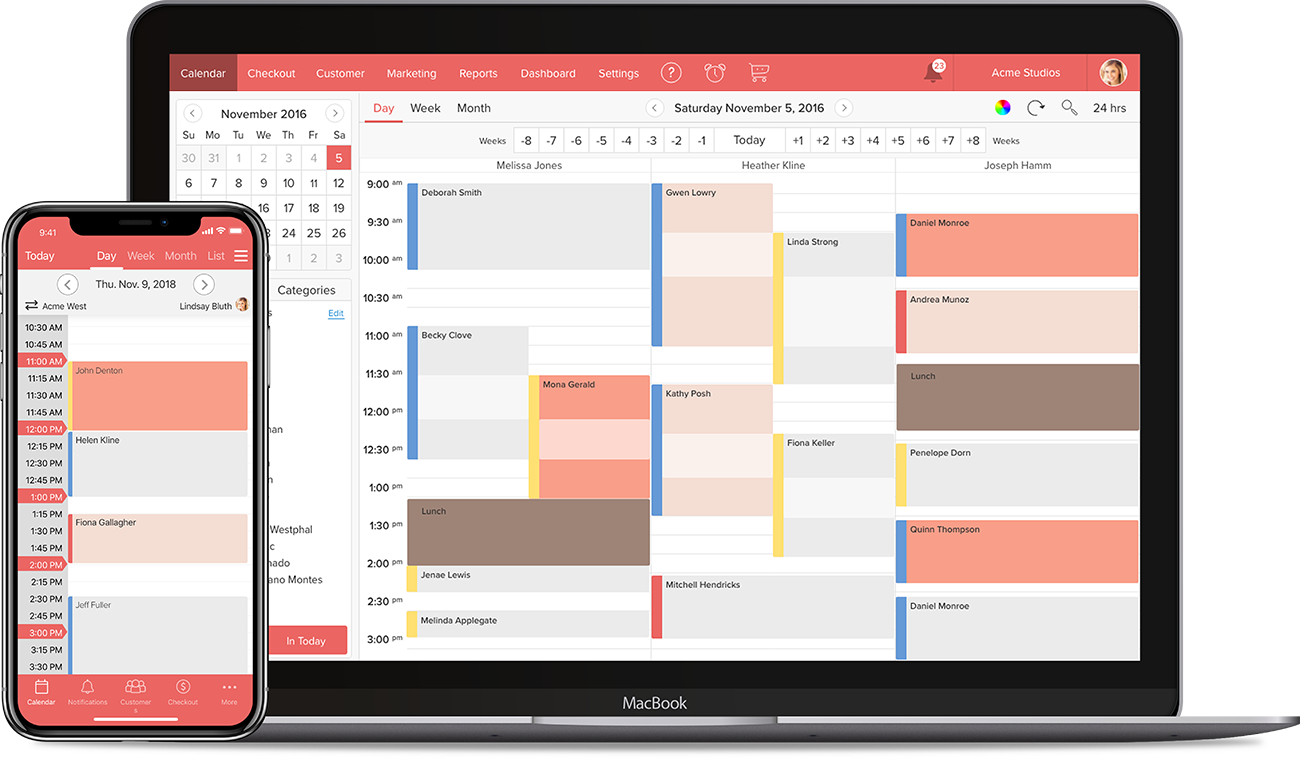Open the shopping cart icon

pos(759,73)
